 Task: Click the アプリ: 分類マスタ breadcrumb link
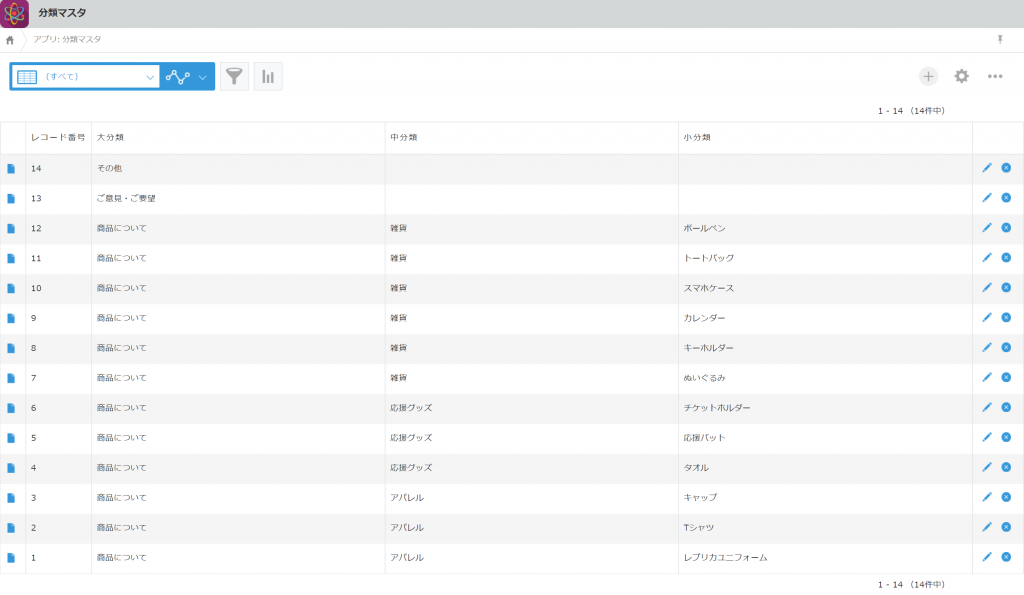(67, 40)
